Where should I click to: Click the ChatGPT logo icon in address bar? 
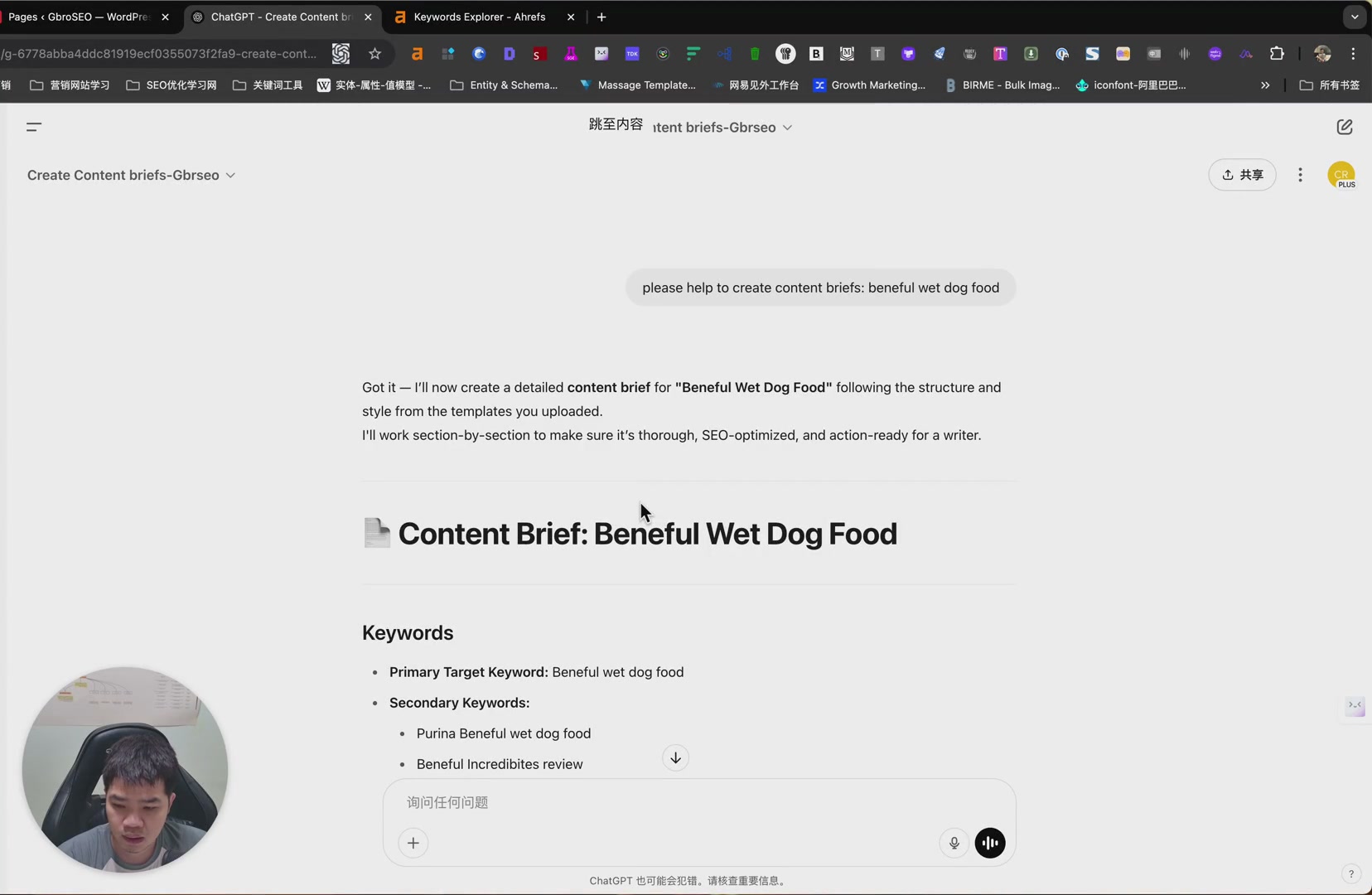point(341,54)
